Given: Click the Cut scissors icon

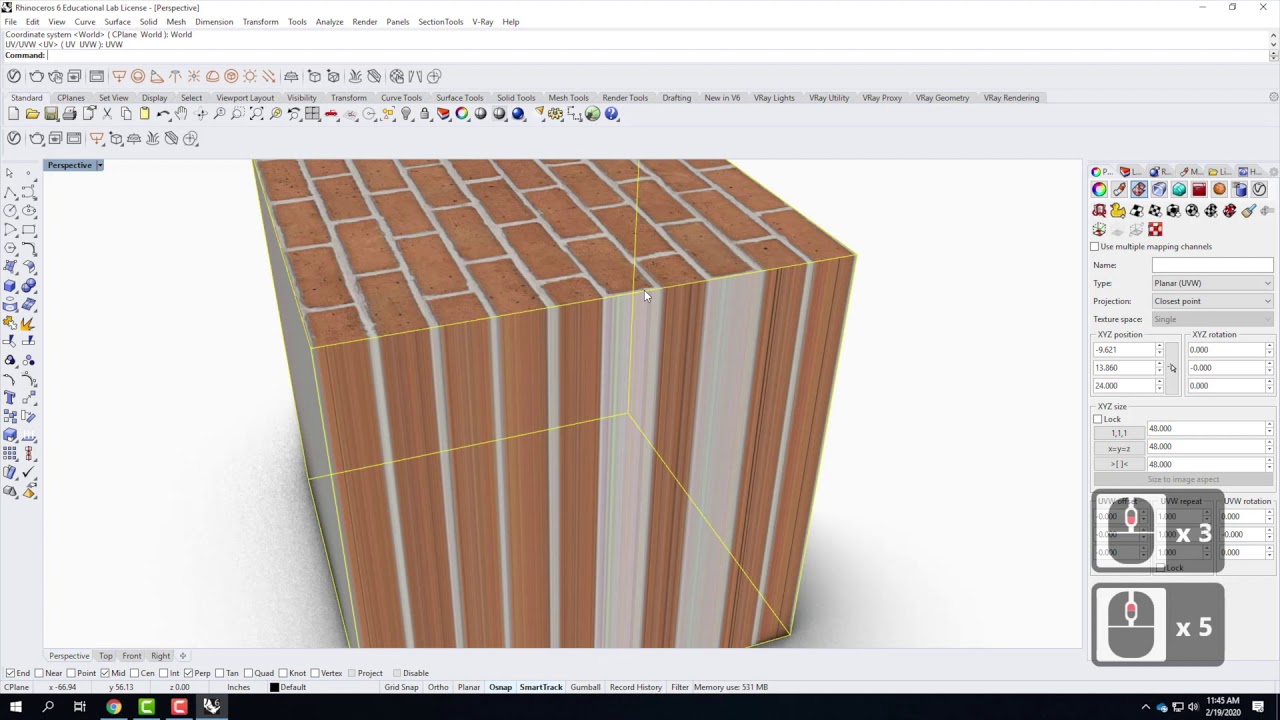Looking at the screenshot, I should (x=107, y=114).
